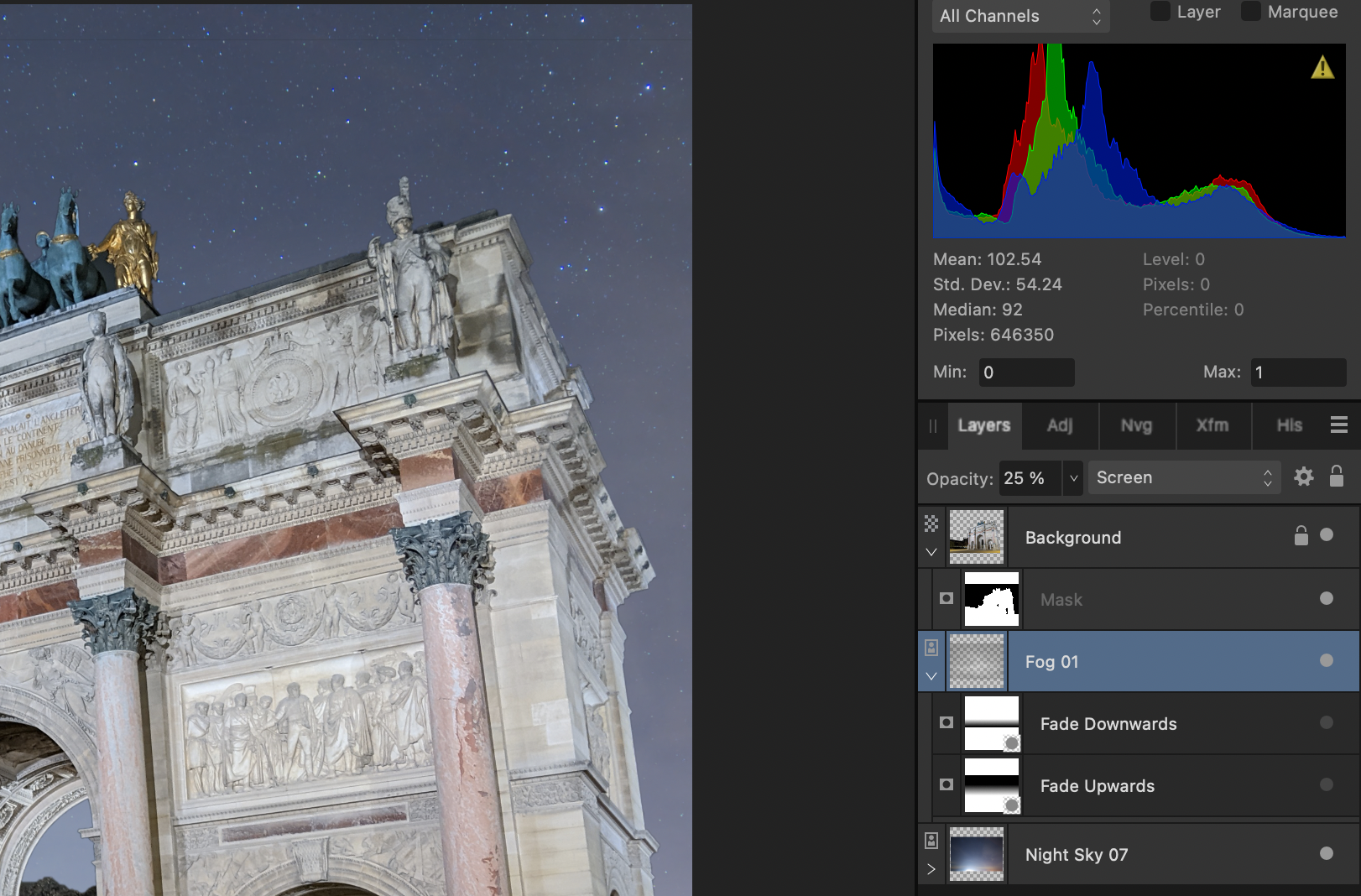Click the Mask layer's mask icon
Screen dimensions: 1361x896
point(946,599)
